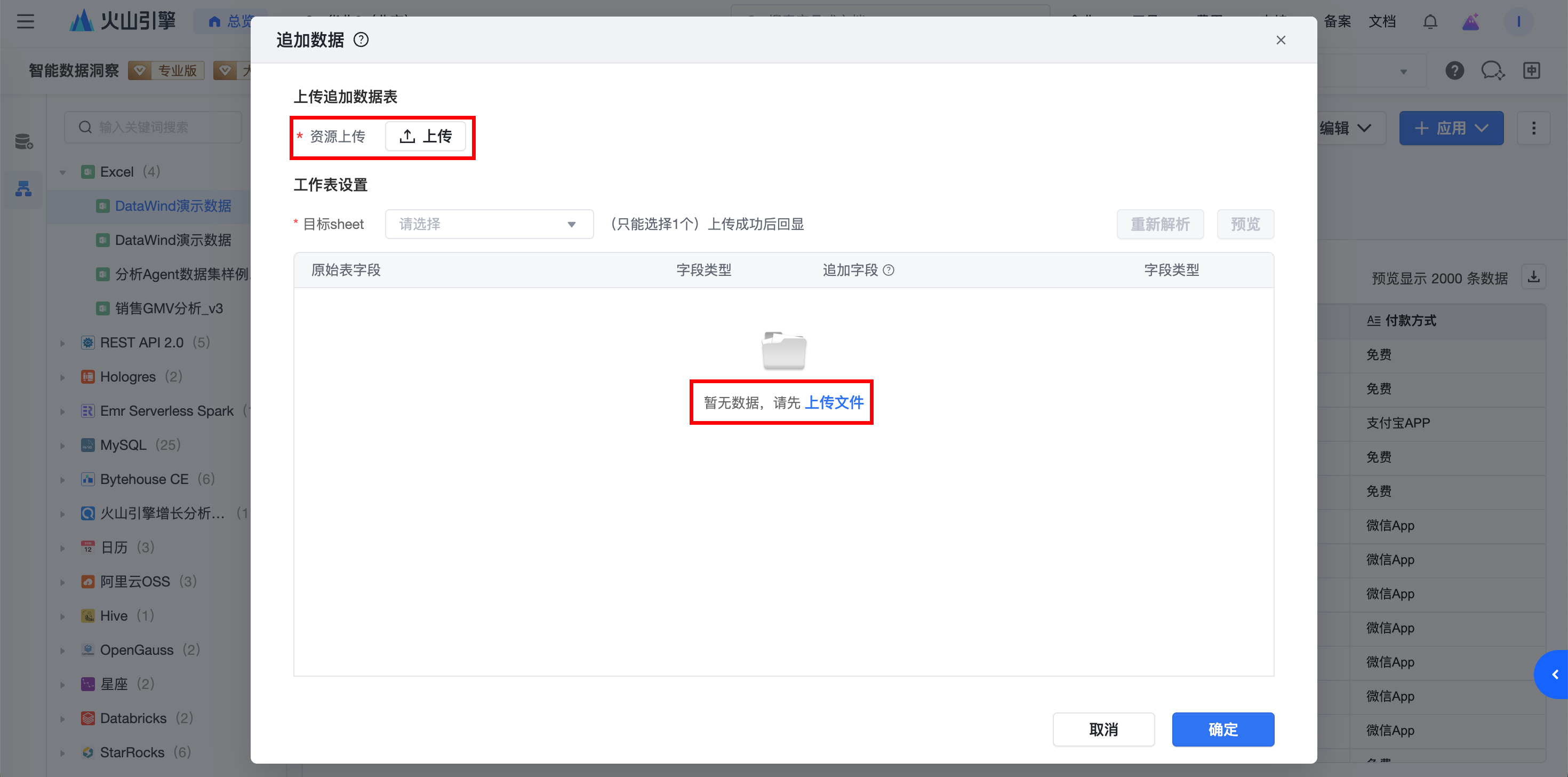The height and width of the screenshot is (777, 1568).
Task: Click the help icon beside 追加数据 title
Action: pos(361,40)
